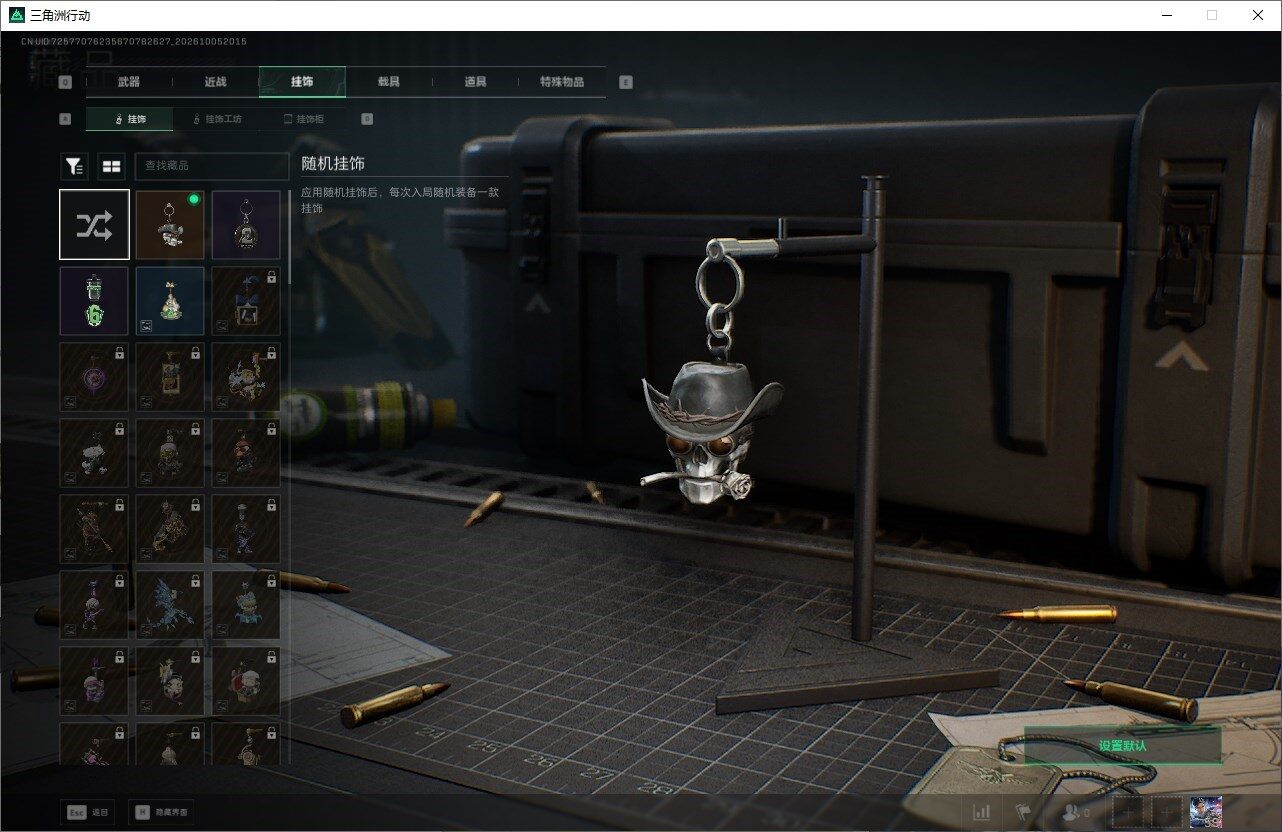Add teammate in first empty plus slot
This screenshot has height=832, width=1282.
1130,812
